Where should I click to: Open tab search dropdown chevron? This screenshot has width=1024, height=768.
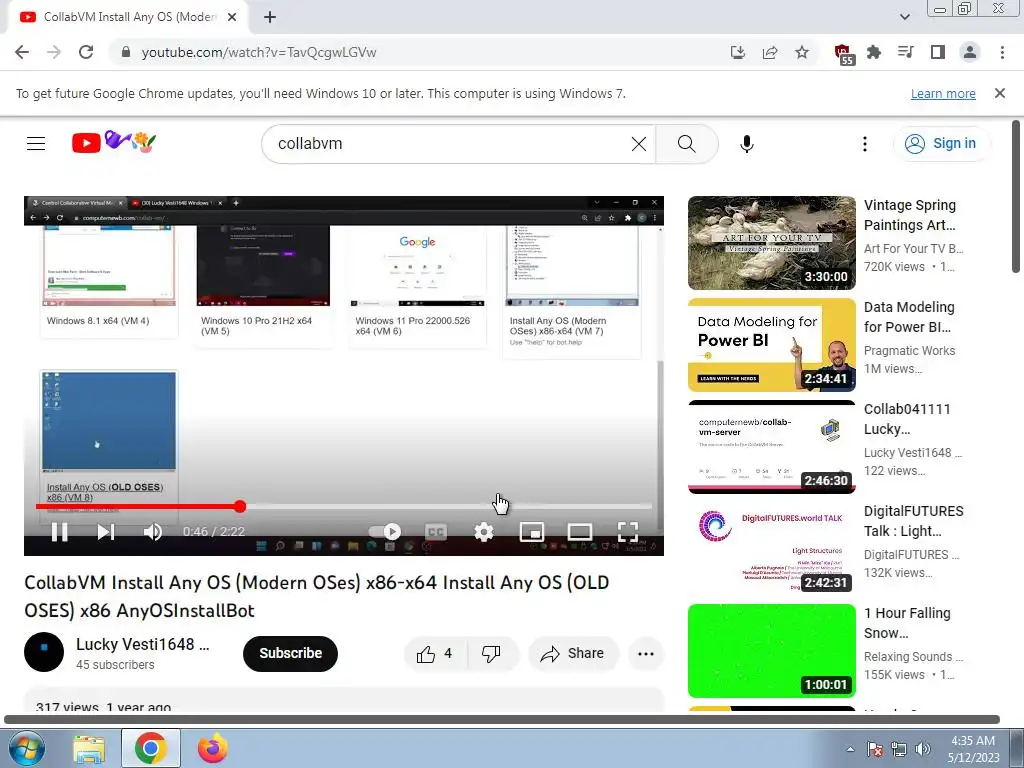point(904,17)
